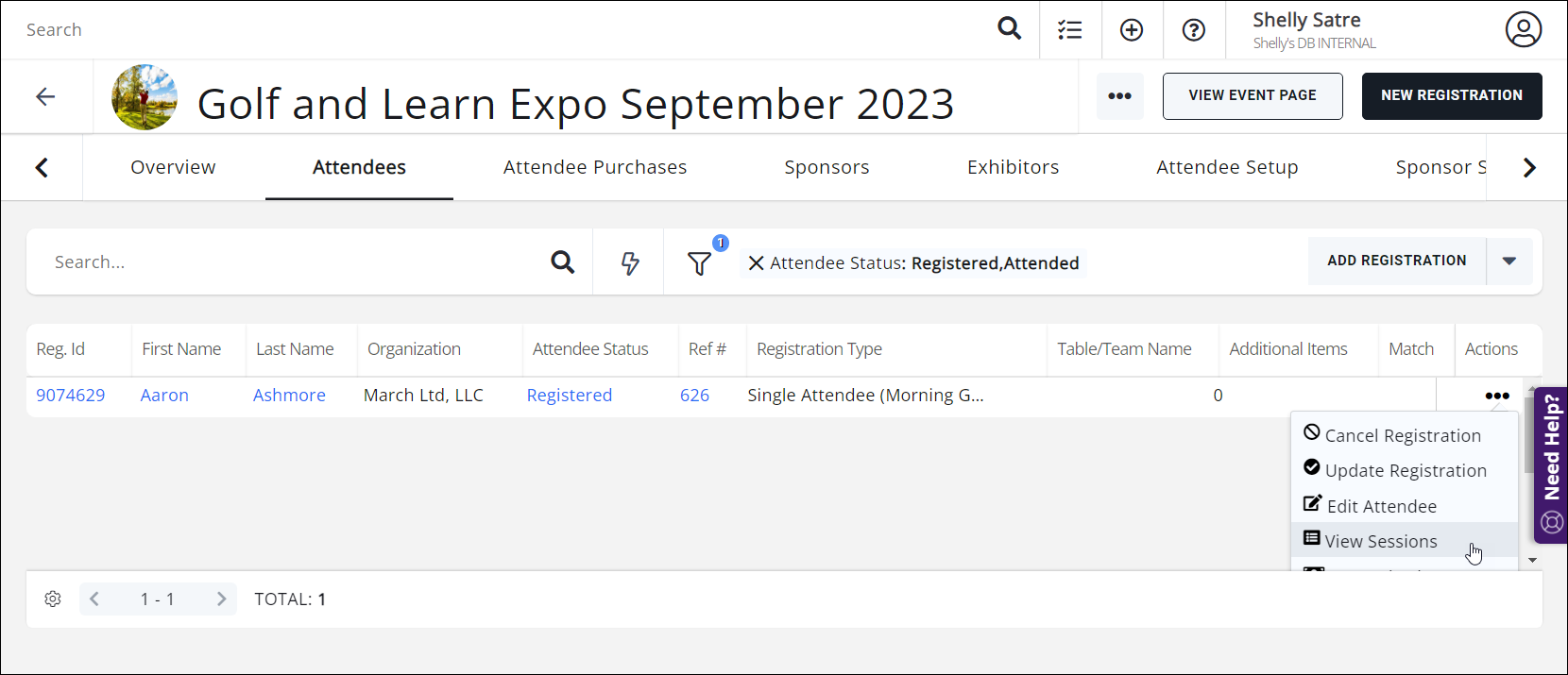
Task: Open the user profile avatar icon
Action: [x=1523, y=29]
